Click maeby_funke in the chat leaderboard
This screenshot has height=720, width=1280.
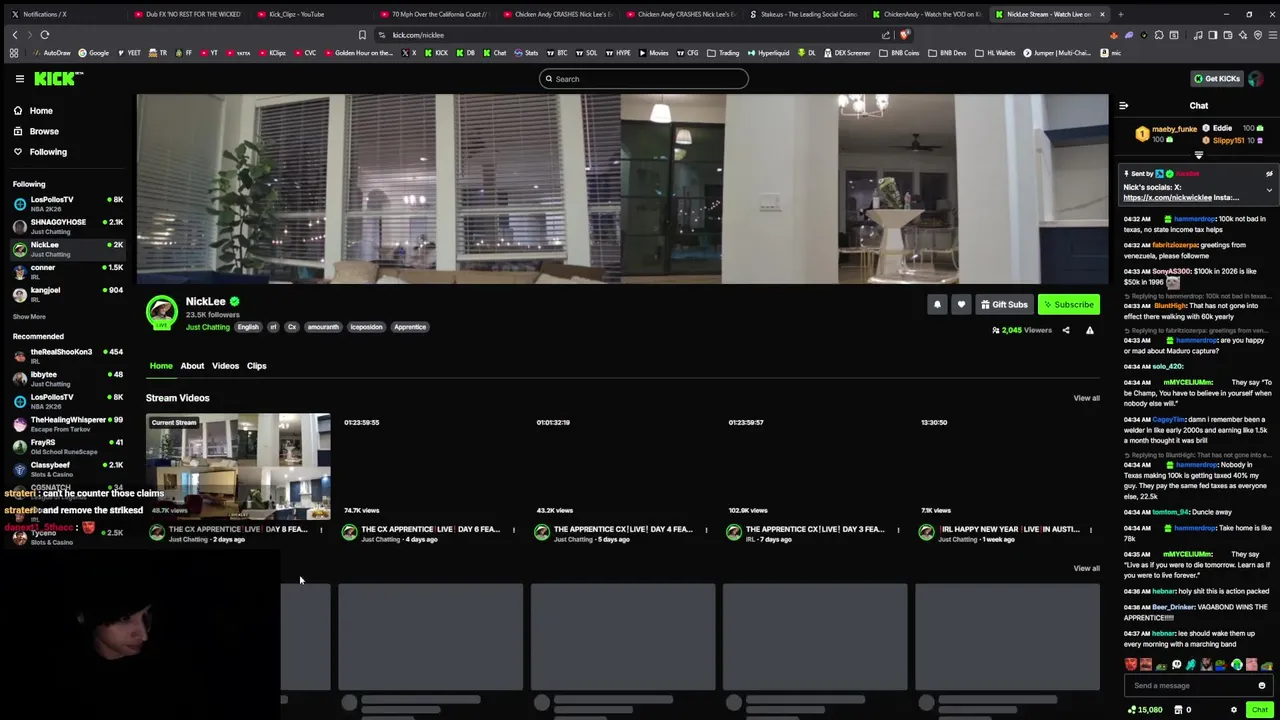point(1174,129)
